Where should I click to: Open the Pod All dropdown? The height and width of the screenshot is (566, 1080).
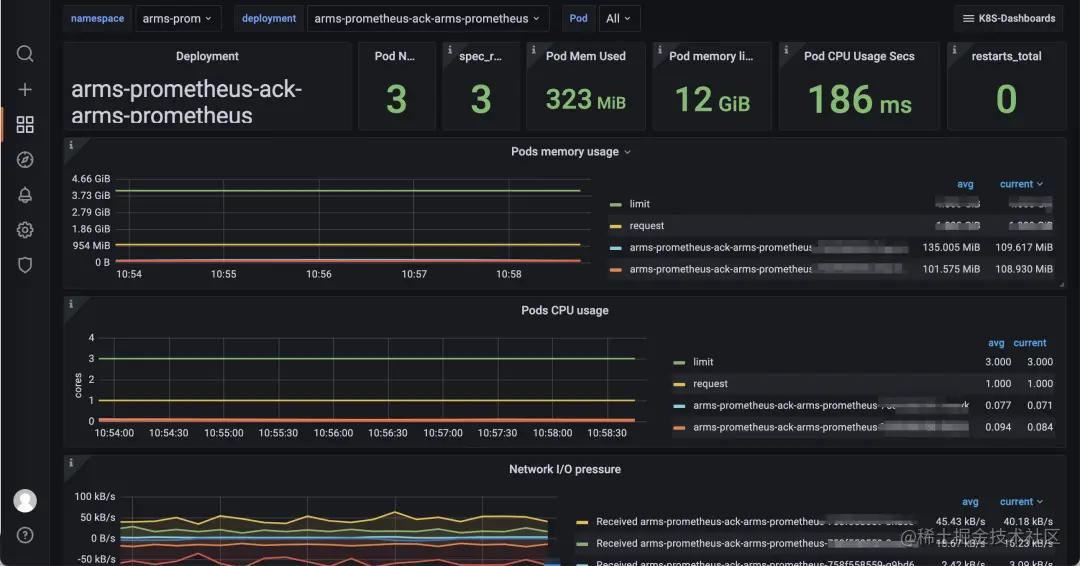[x=619, y=19]
